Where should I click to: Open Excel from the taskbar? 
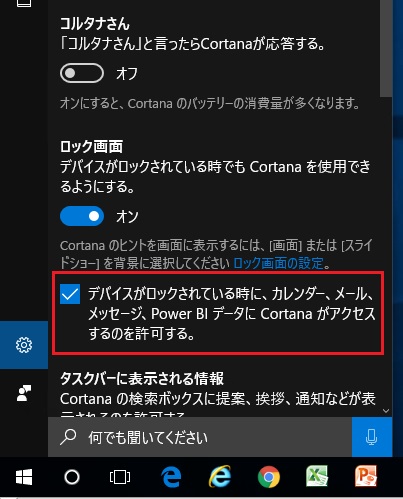317,477
